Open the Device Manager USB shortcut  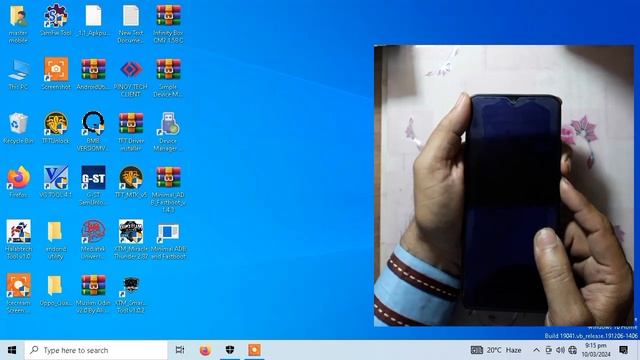pyautogui.click(x=168, y=132)
